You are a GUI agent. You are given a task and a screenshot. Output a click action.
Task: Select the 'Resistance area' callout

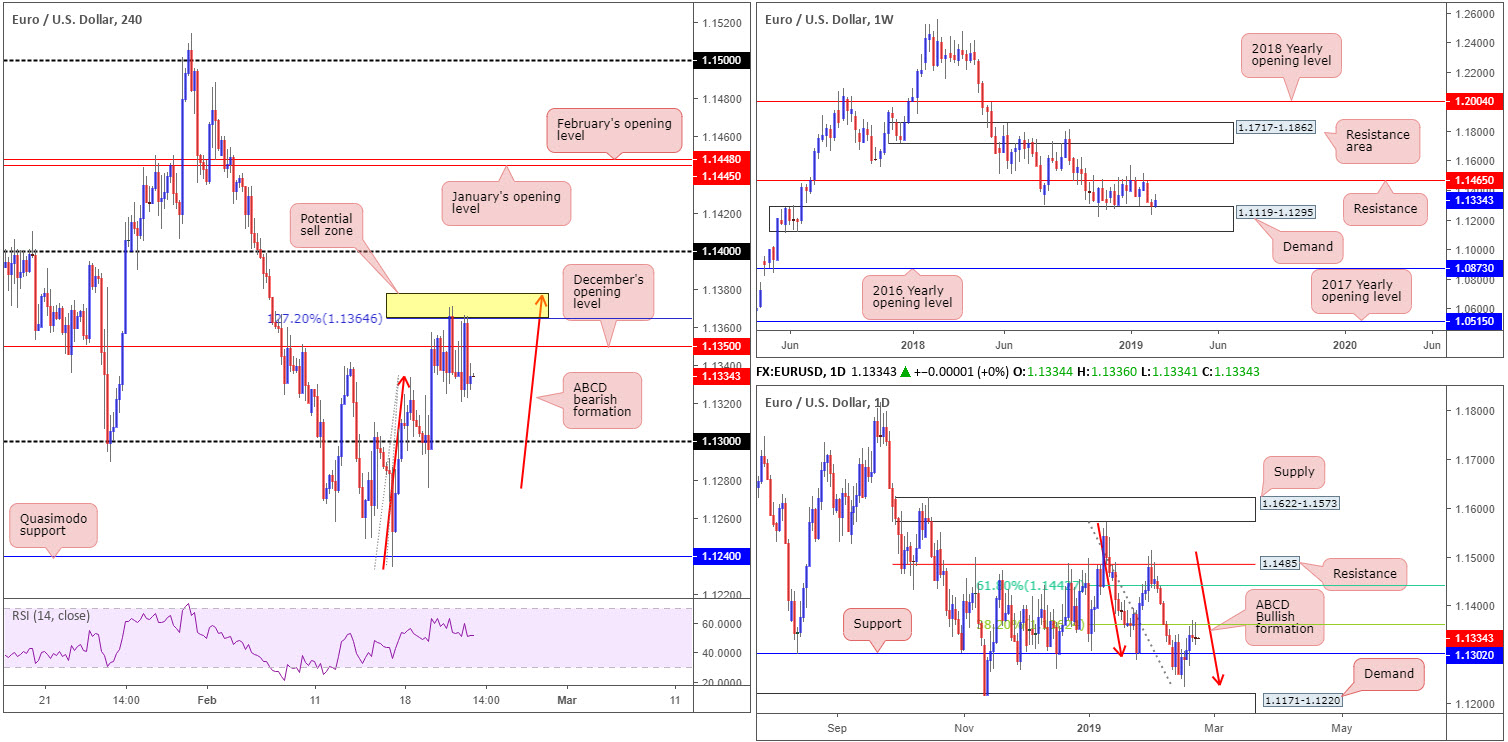[x=1377, y=142]
